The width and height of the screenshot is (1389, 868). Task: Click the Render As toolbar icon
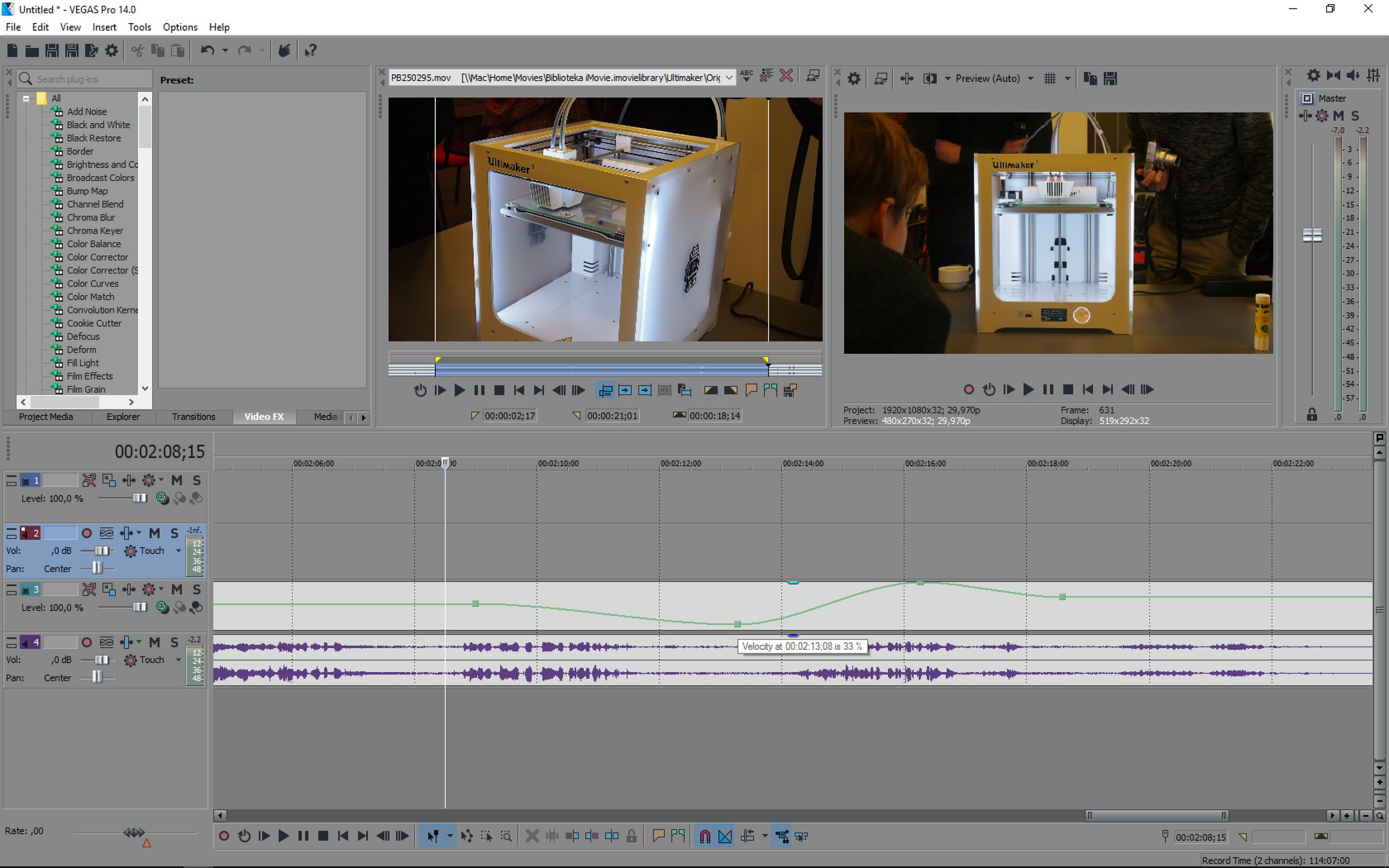click(x=91, y=51)
